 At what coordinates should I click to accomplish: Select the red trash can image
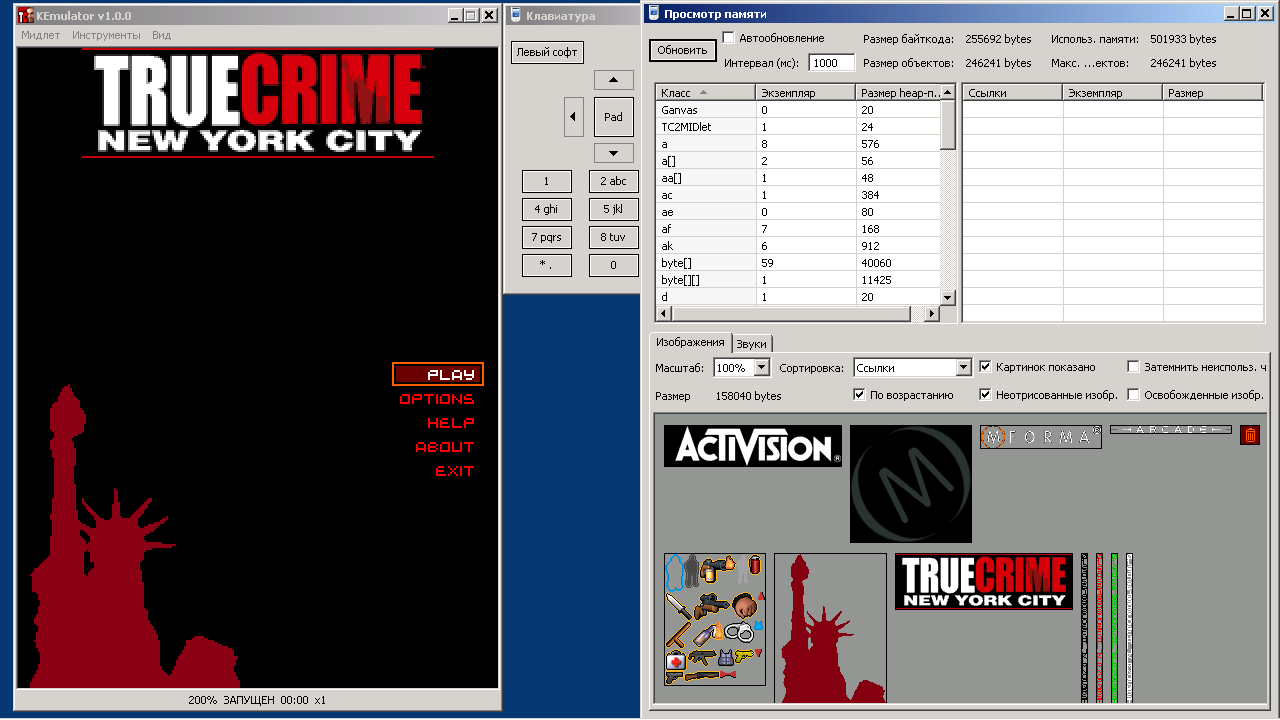[x=1250, y=435]
